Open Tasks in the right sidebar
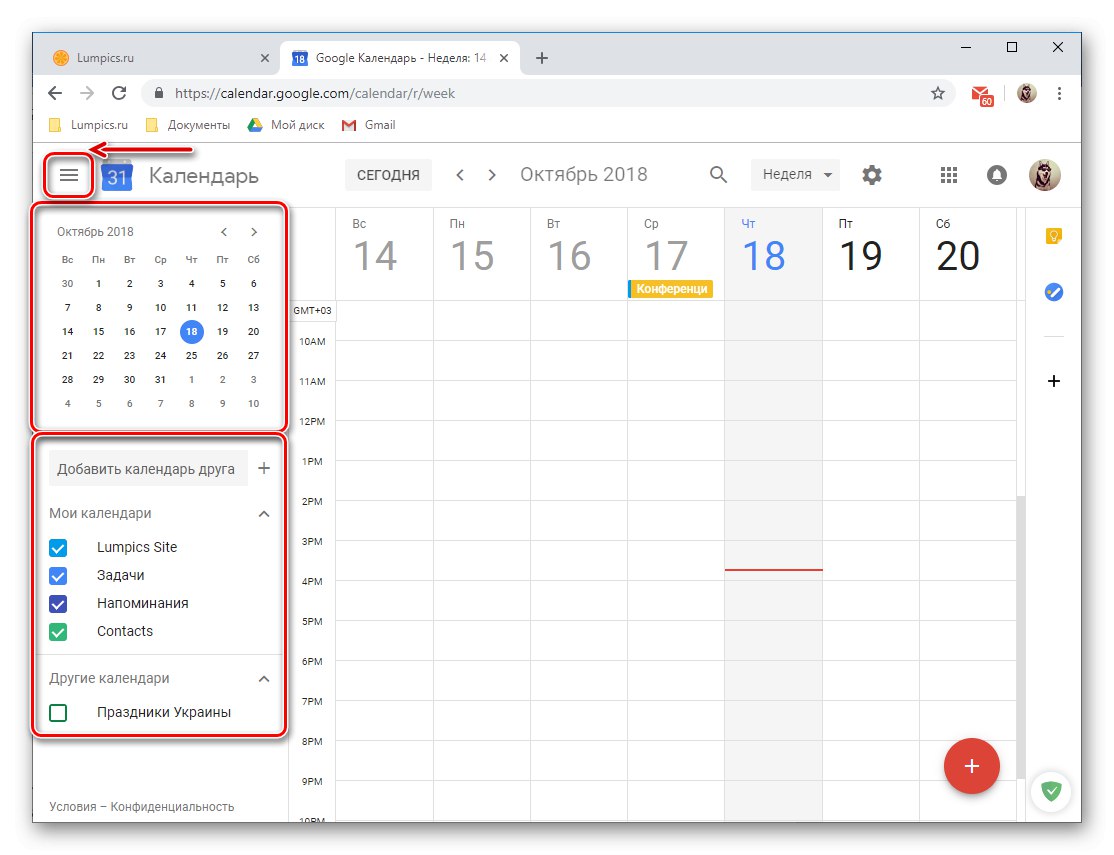This screenshot has width=1114, height=855. [x=1052, y=292]
